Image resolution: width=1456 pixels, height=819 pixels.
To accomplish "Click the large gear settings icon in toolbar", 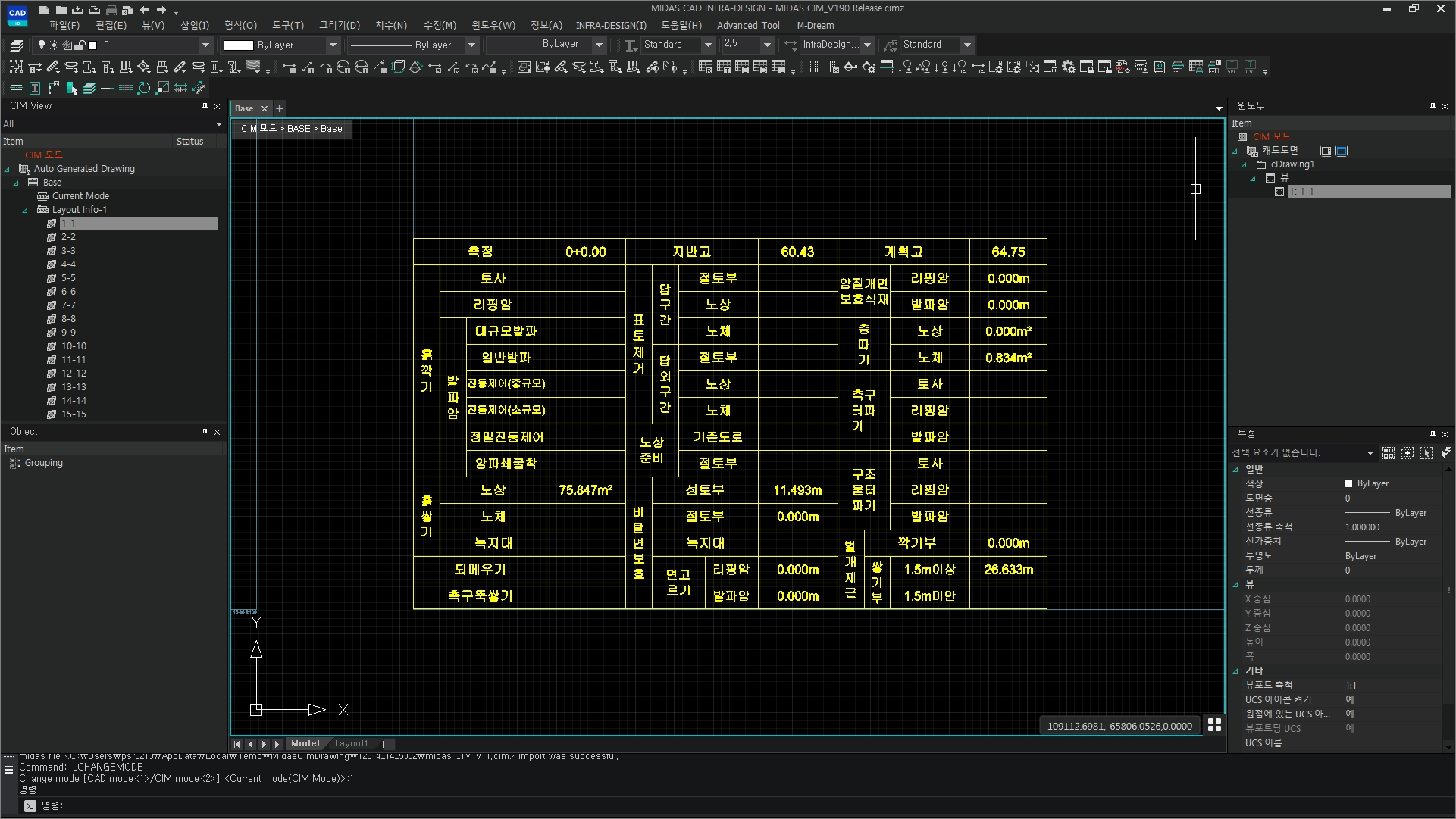I will [1069, 67].
